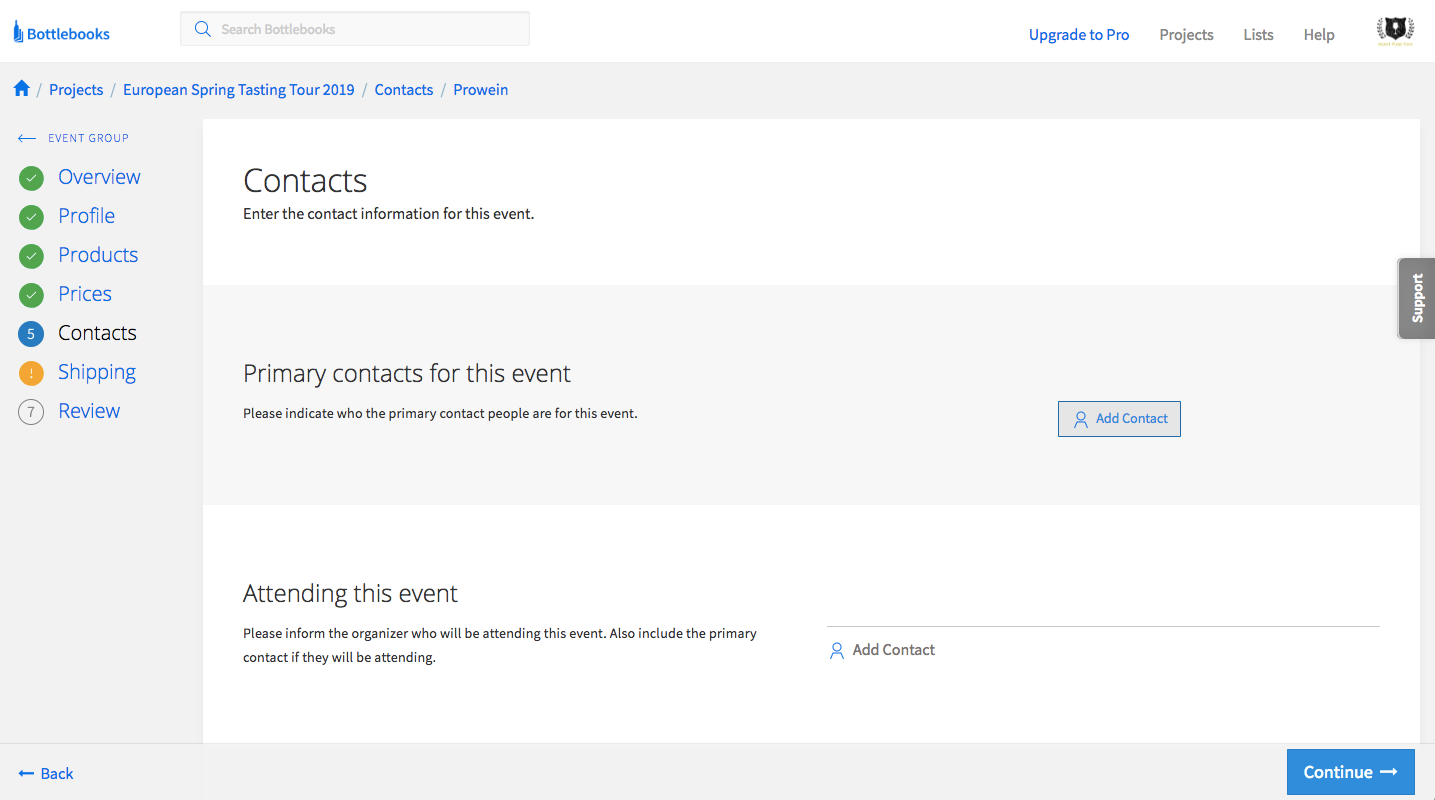
Task: Open Upgrade to Pro link
Action: click(1079, 34)
